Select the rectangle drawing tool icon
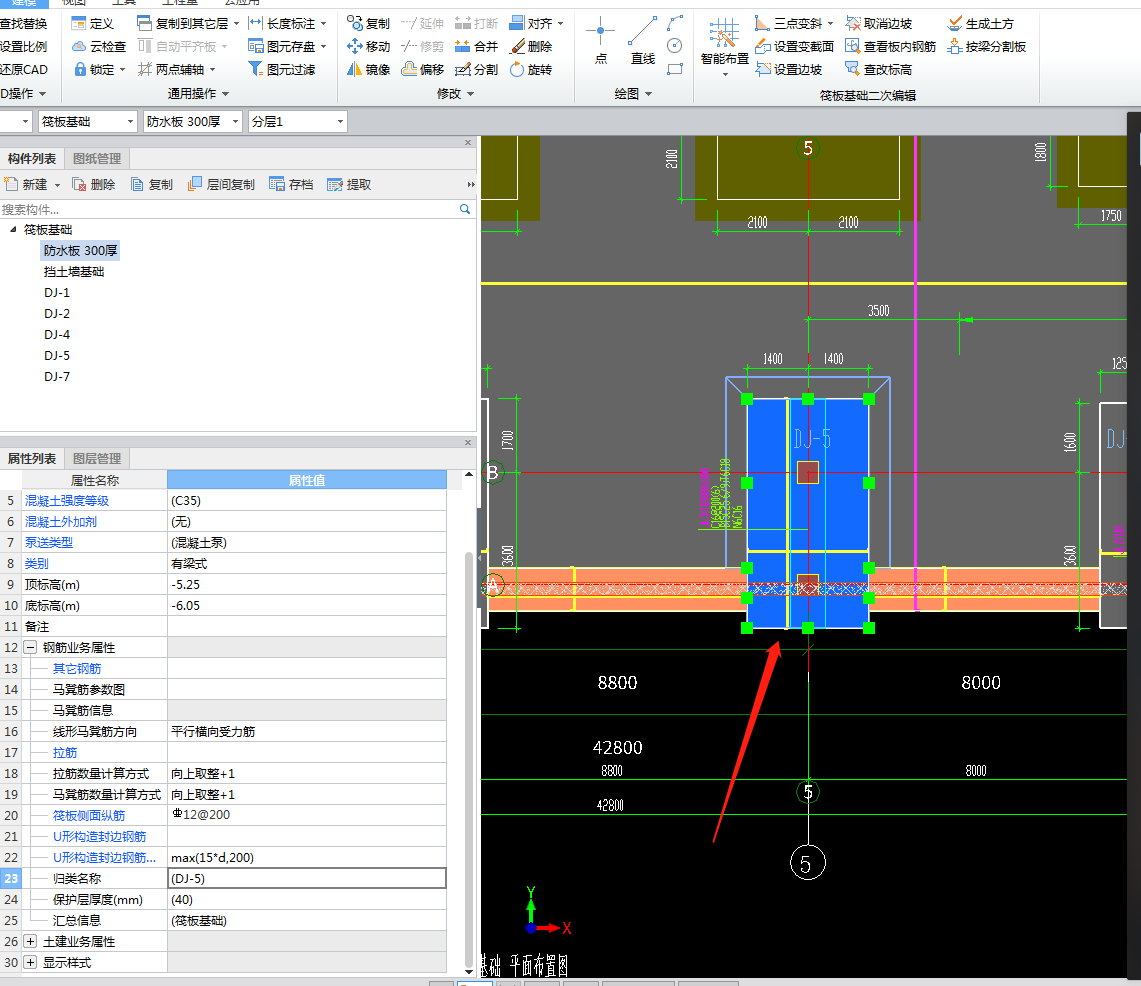Image resolution: width=1141 pixels, height=986 pixels. coord(675,69)
